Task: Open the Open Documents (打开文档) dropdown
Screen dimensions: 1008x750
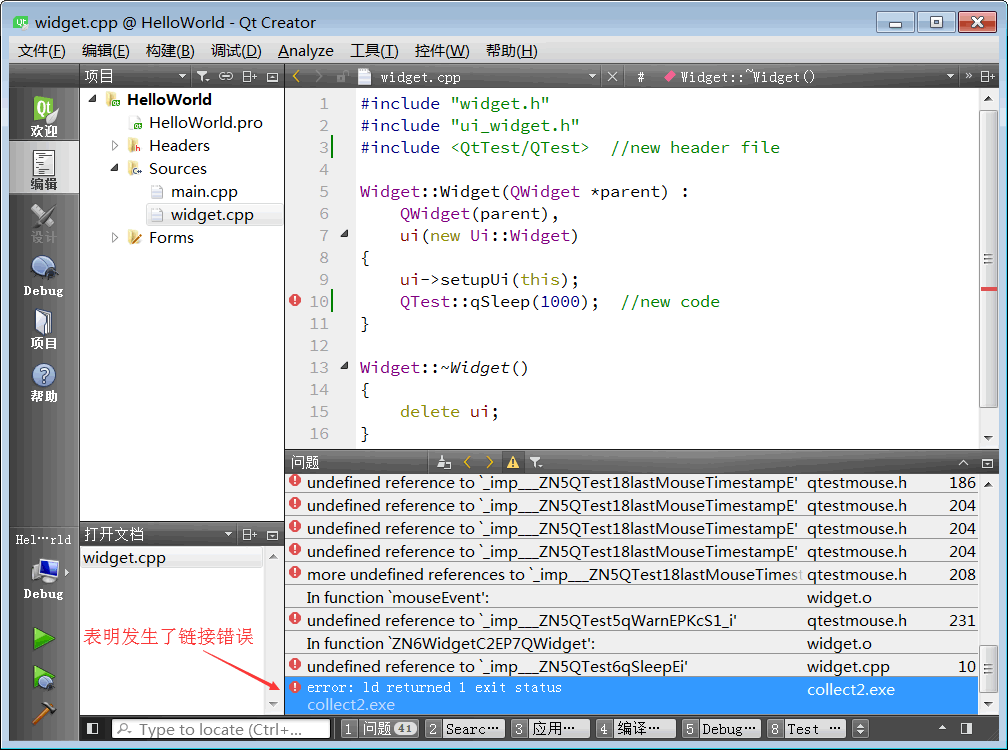Action: coord(158,534)
